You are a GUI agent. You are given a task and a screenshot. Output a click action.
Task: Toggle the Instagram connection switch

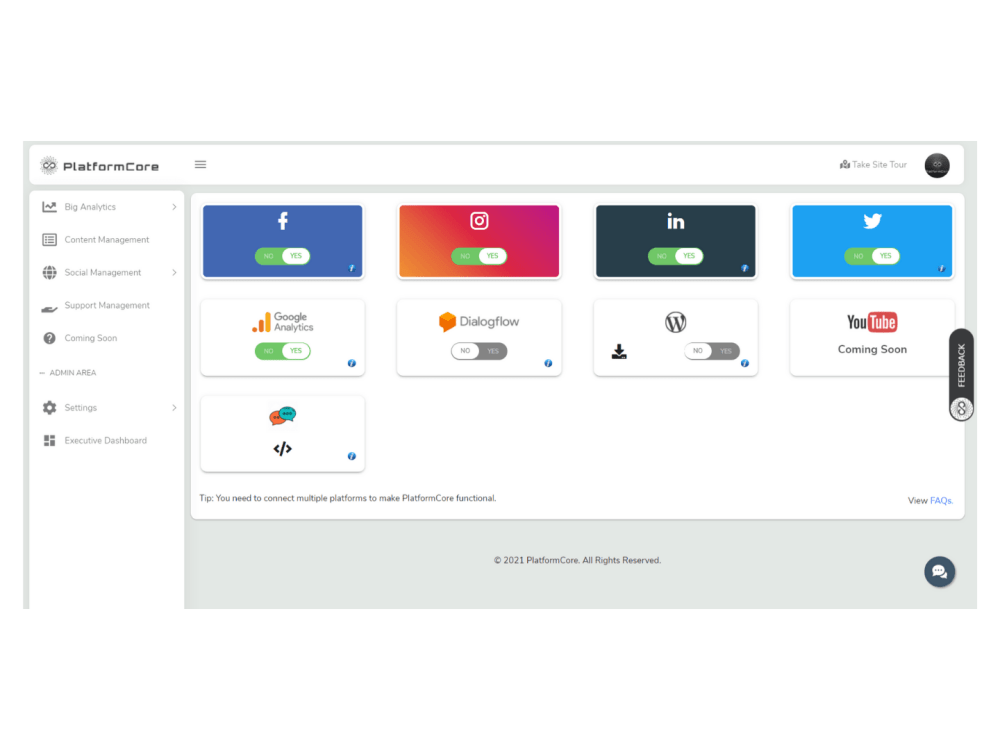[x=479, y=256]
